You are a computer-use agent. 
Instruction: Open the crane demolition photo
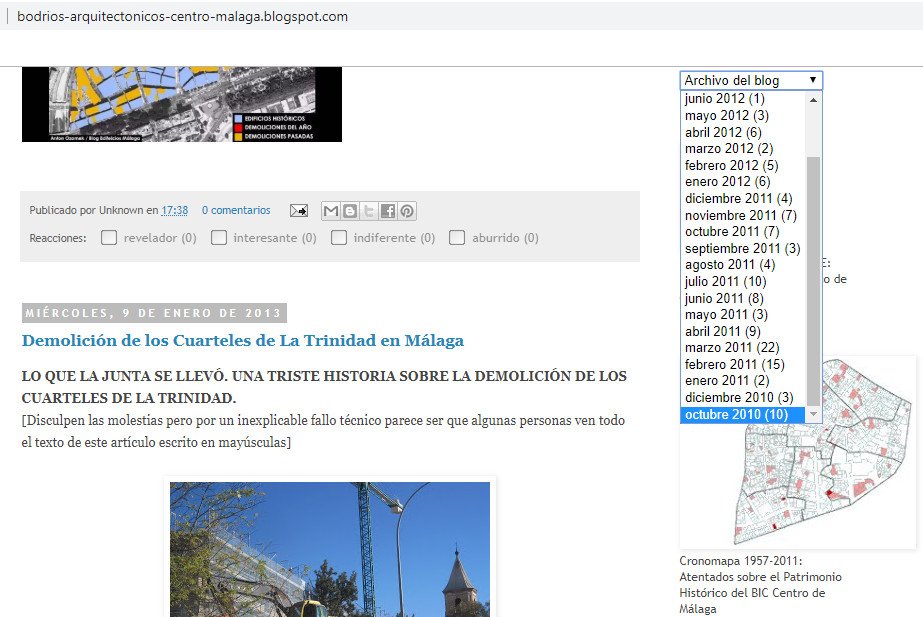[x=330, y=549]
